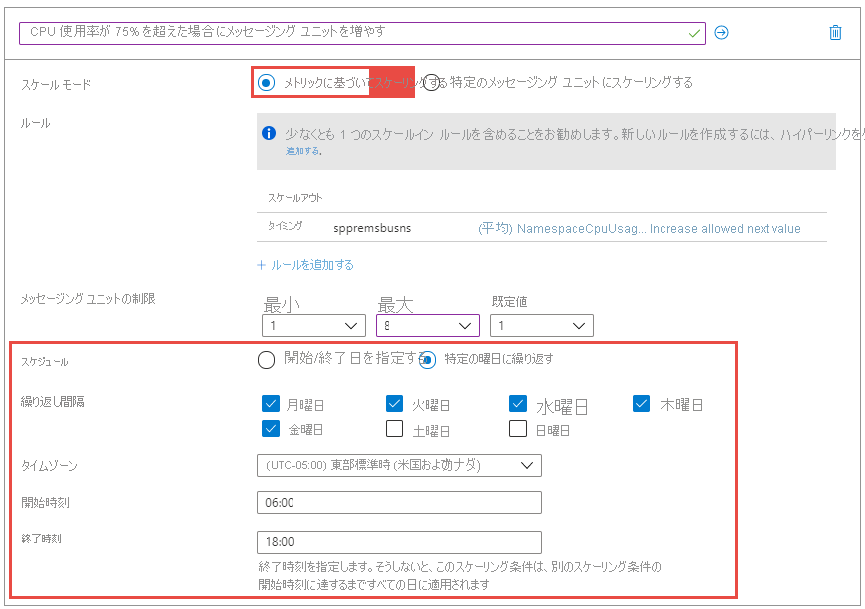Open the 最小 messaging units dropdown
Screen dimensions: 865x609
tap(314, 325)
